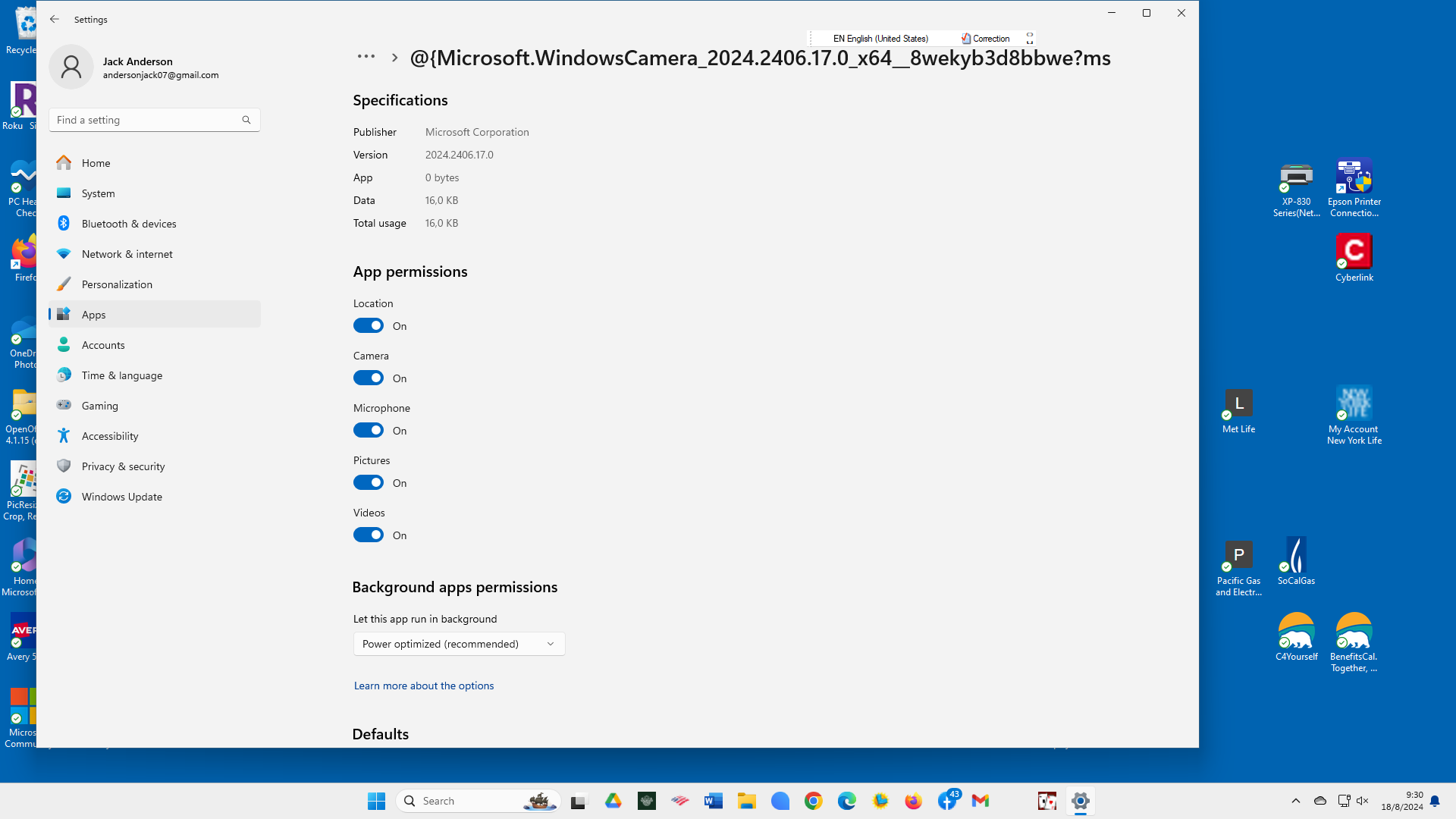The height and width of the screenshot is (819, 1456).
Task: Switch off the Videos permission toggle
Action: coord(369,535)
